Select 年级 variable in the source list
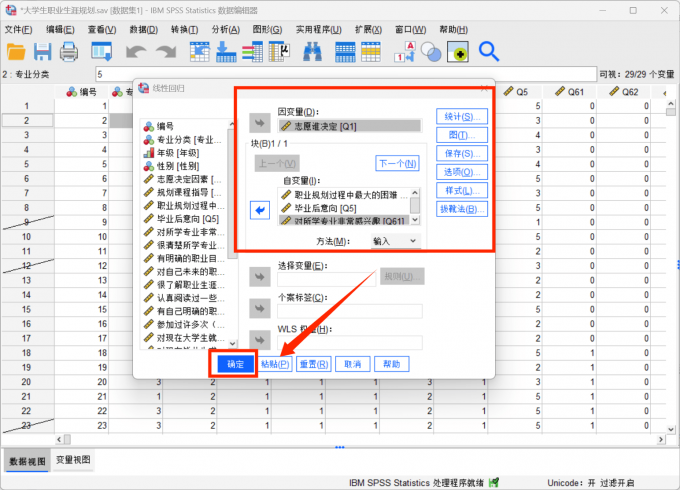Image resolution: width=680 pixels, height=490 pixels. point(178,153)
